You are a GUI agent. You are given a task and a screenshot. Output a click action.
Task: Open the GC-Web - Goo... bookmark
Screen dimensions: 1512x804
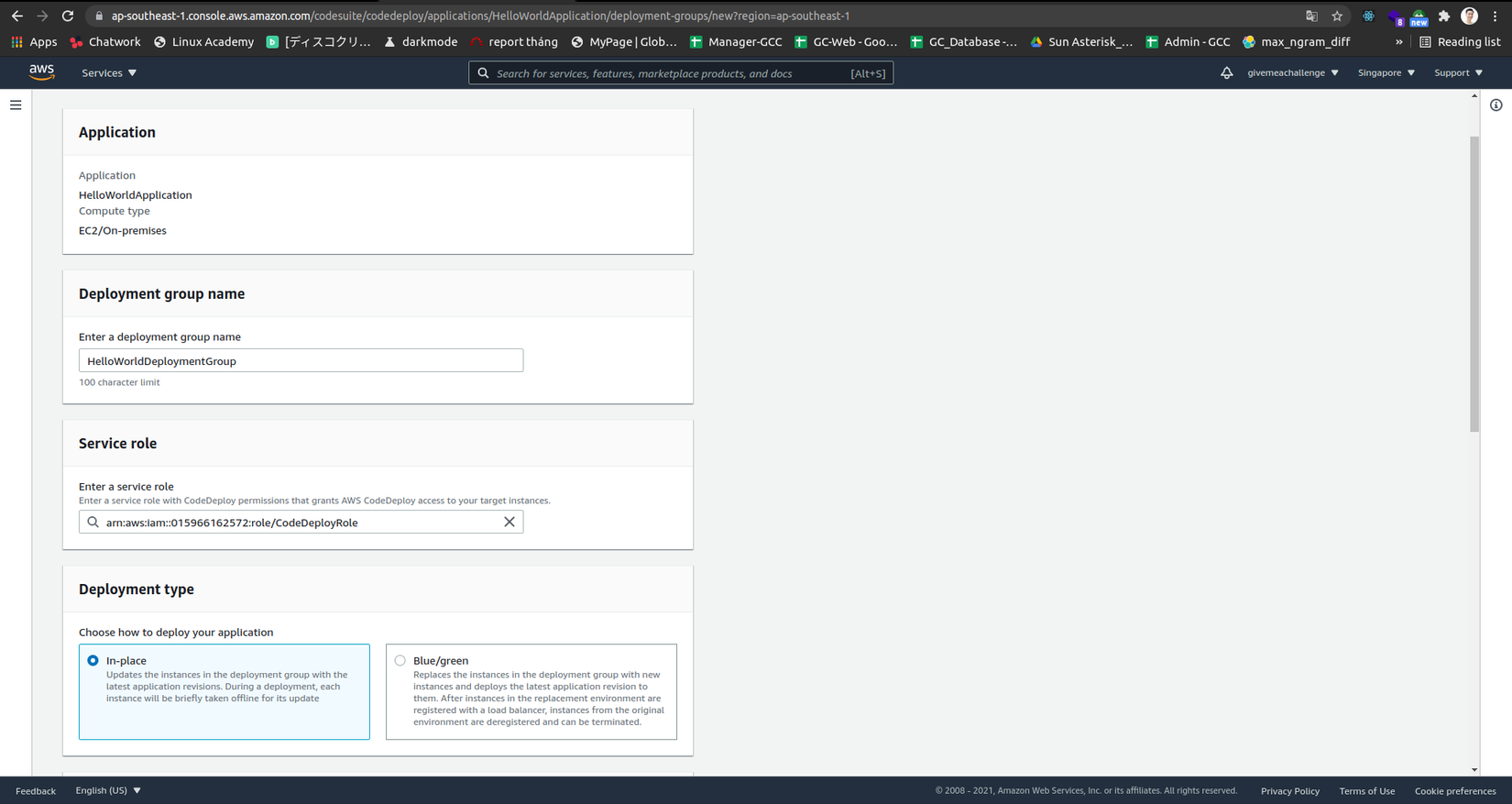point(846,41)
